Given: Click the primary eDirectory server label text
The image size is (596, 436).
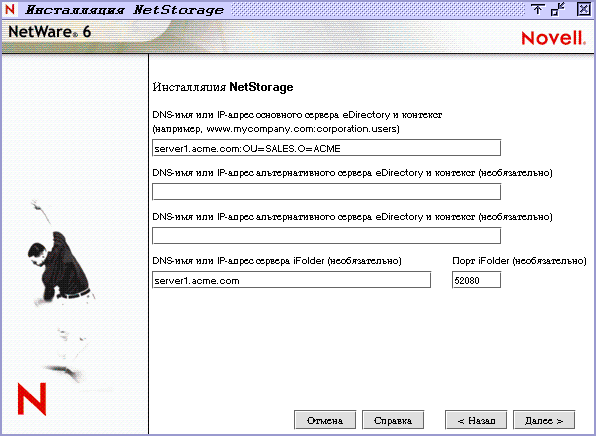Looking at the screenshot, I should point(297,115).
